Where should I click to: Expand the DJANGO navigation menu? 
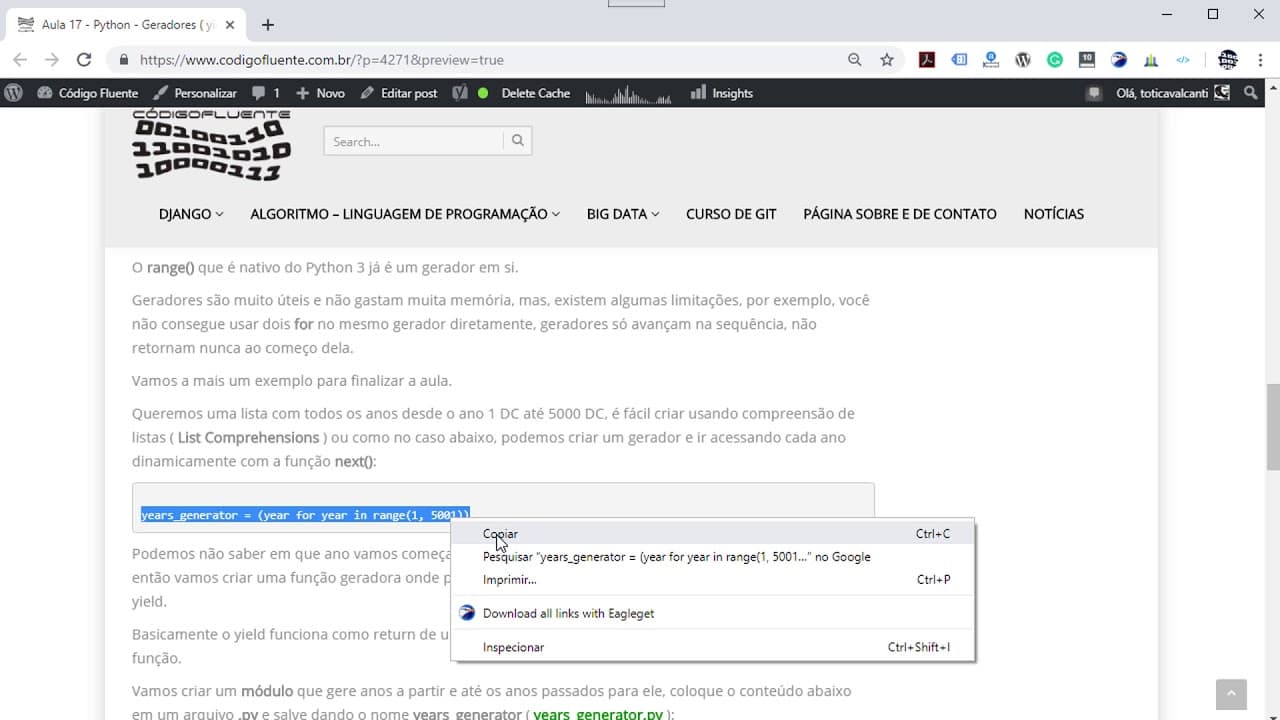point(191,214)
